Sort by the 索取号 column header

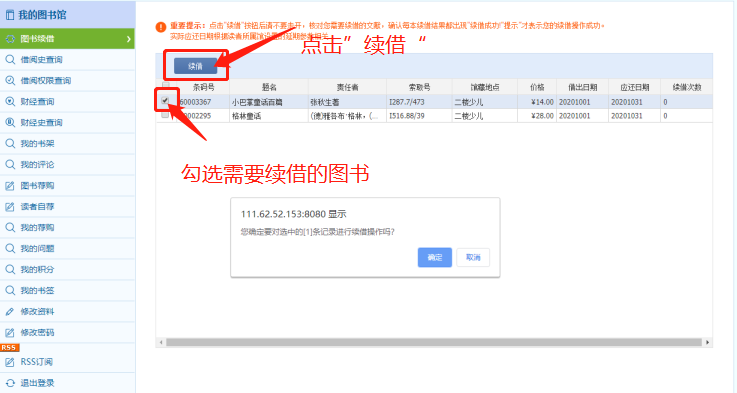click(419, 87)
